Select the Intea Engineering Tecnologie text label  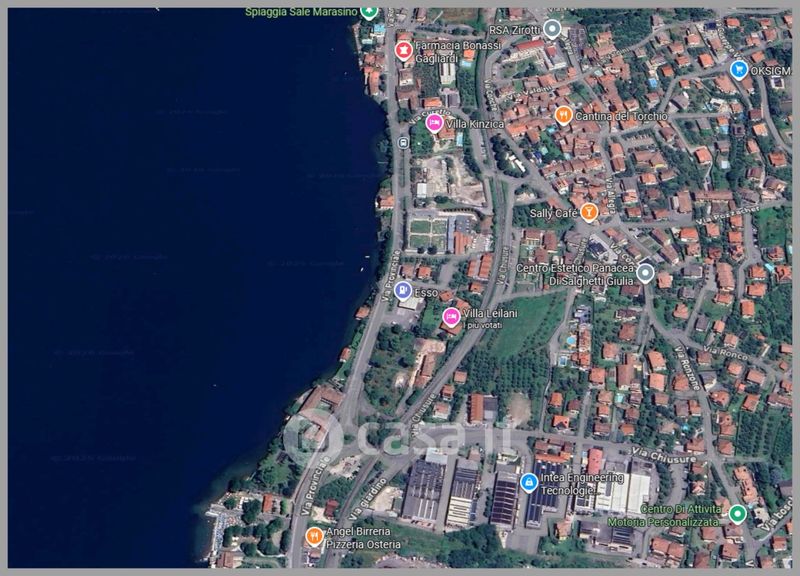(x=582, y=484)
